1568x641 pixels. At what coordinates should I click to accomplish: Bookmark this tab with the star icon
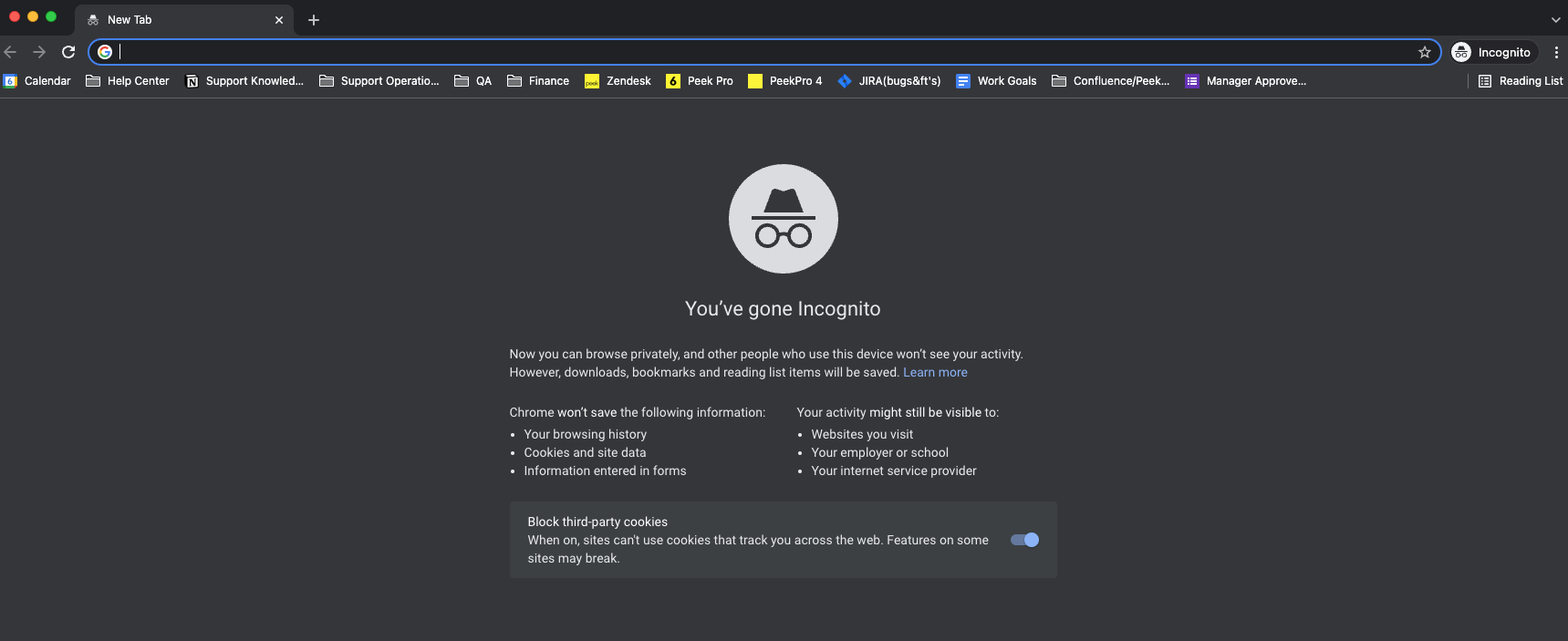pos(1424,52)
